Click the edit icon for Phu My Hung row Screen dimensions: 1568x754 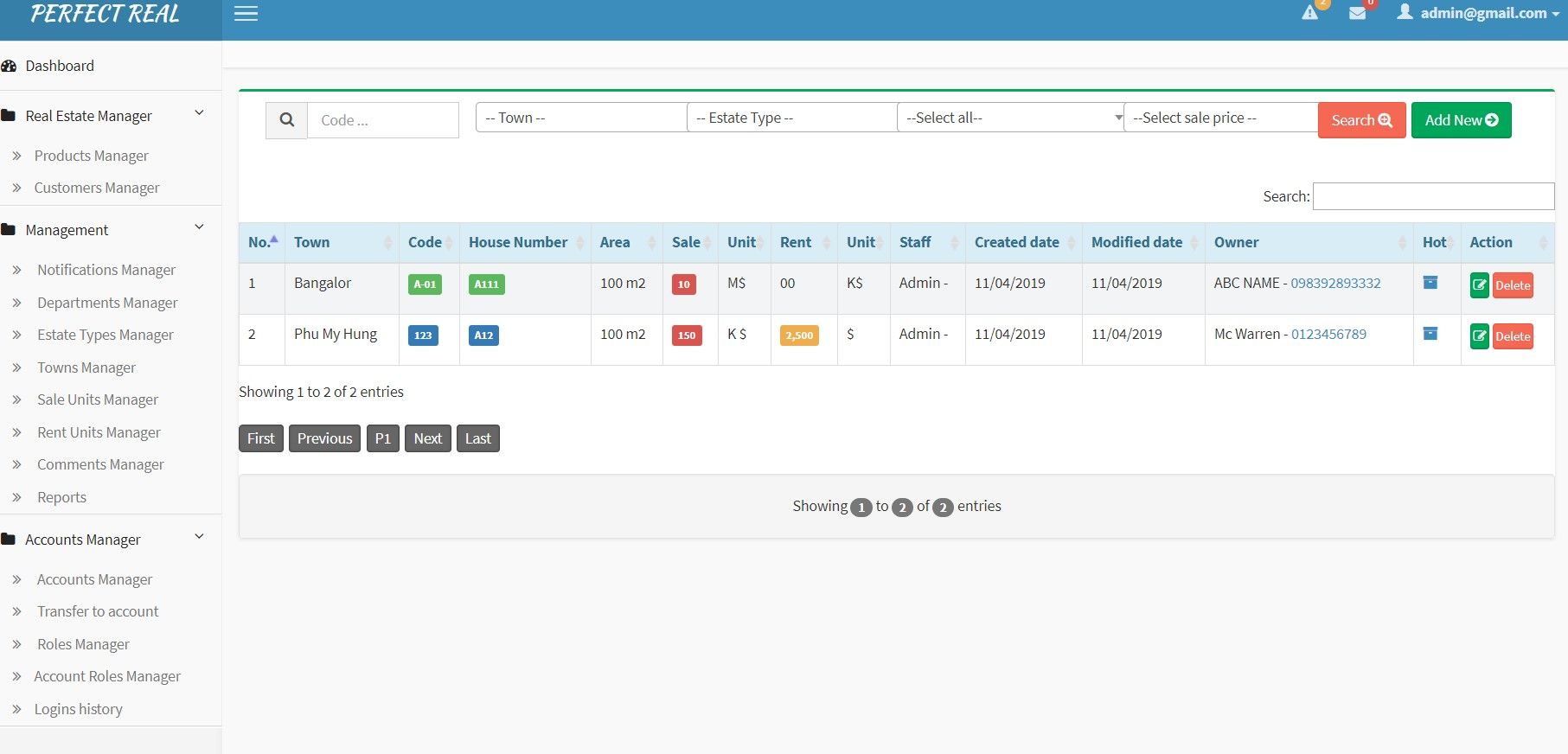pyautogui.click(x=1479, y=336)
